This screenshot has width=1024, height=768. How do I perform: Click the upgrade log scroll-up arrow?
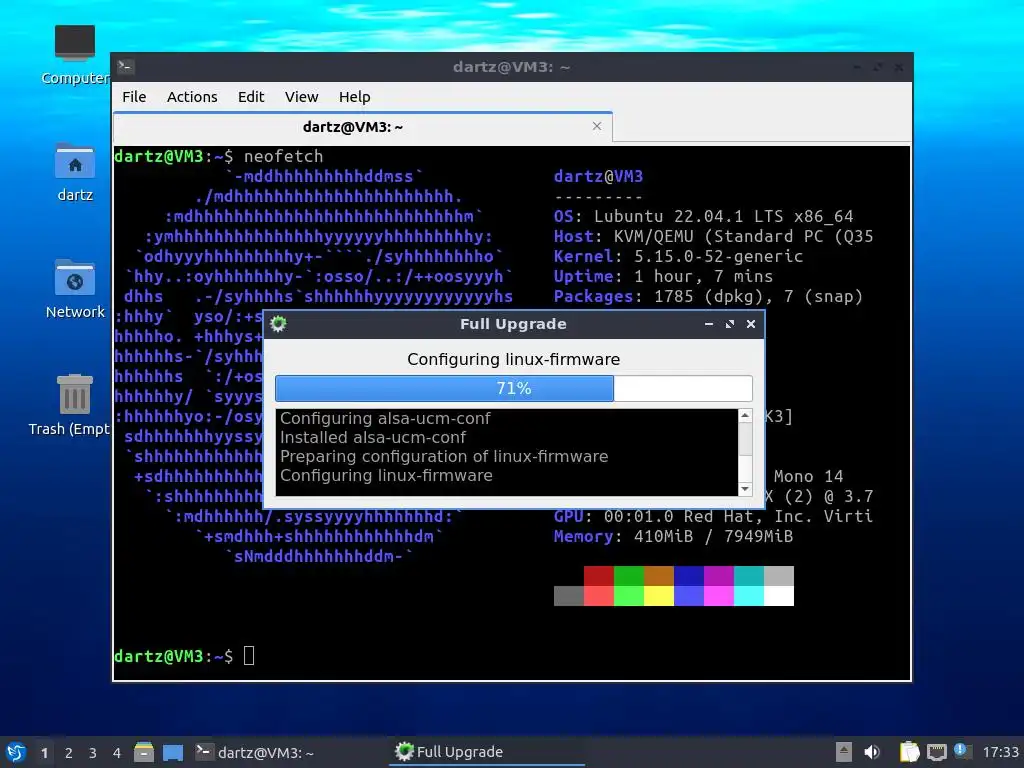point(744,415)
